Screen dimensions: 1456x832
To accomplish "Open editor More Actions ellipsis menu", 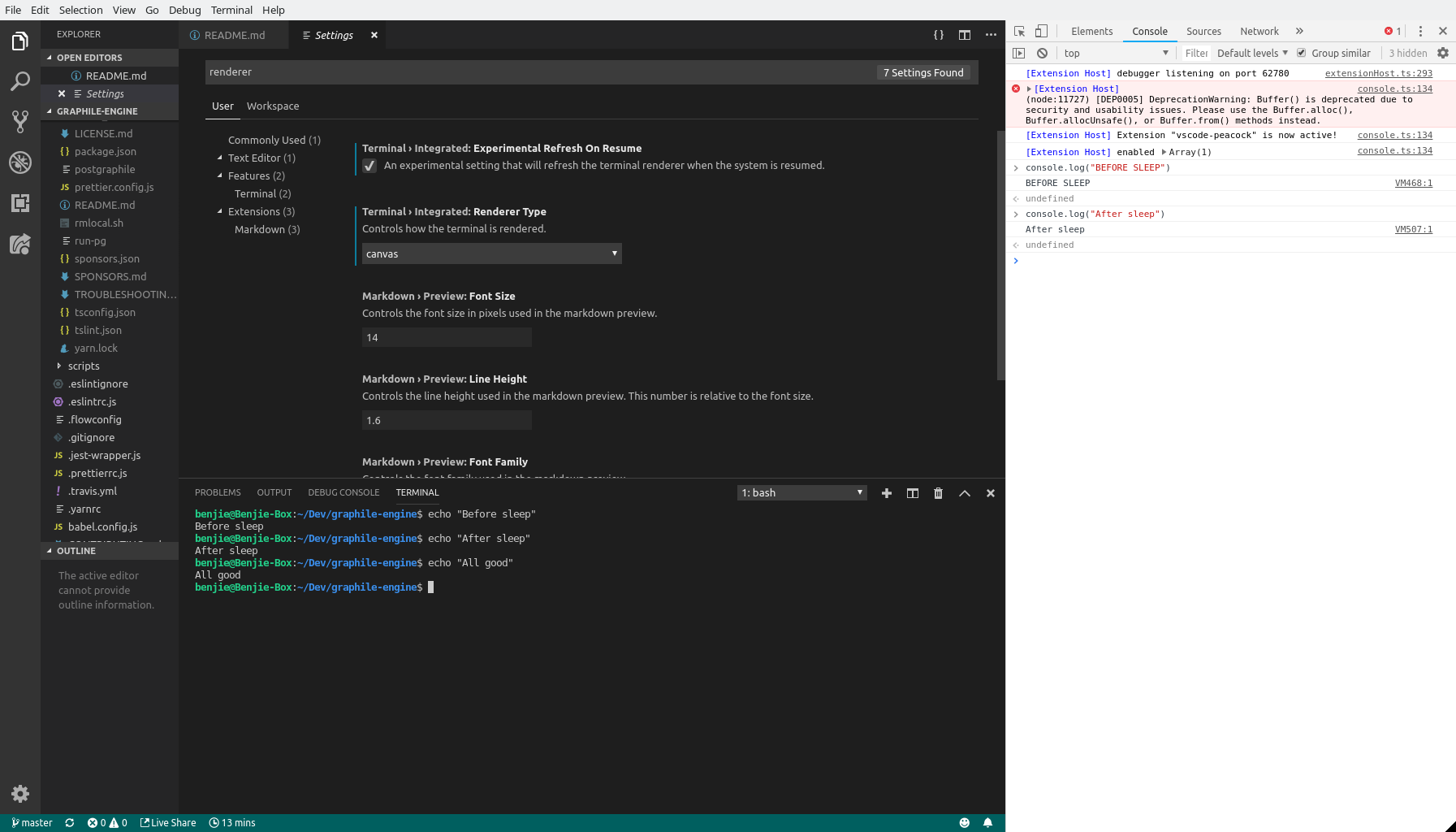I will [x=991, y=35].
